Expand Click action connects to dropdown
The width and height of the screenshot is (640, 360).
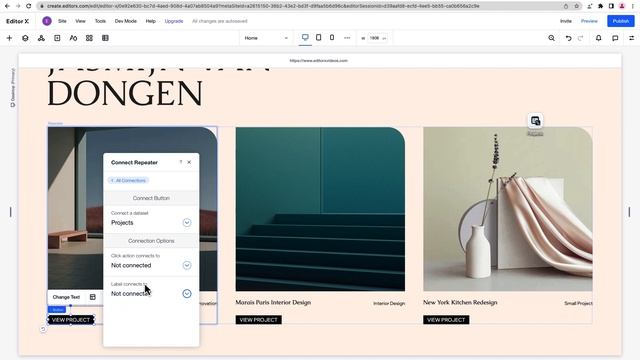187,265
